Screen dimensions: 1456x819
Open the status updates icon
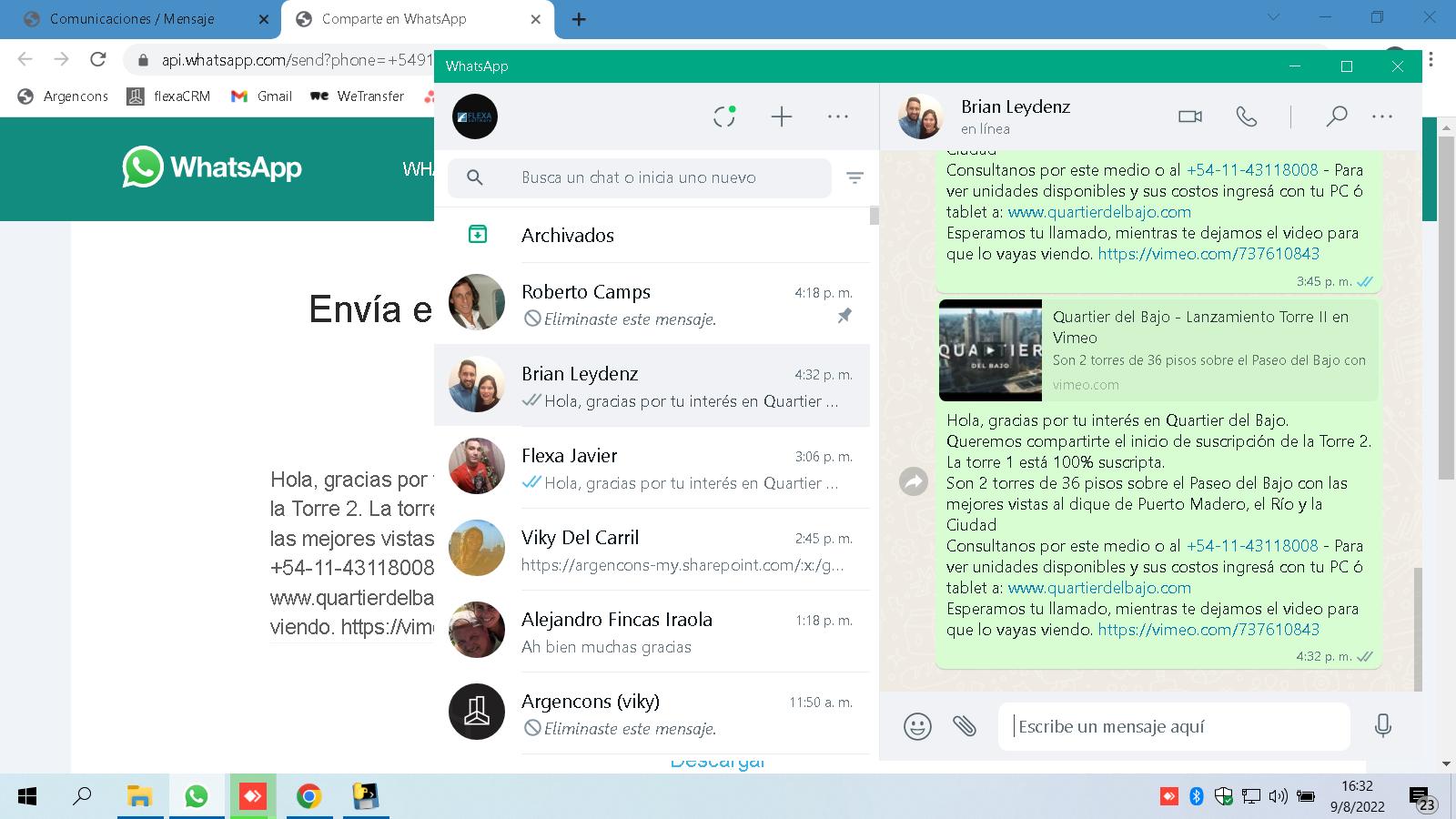(x=724, y=116)
